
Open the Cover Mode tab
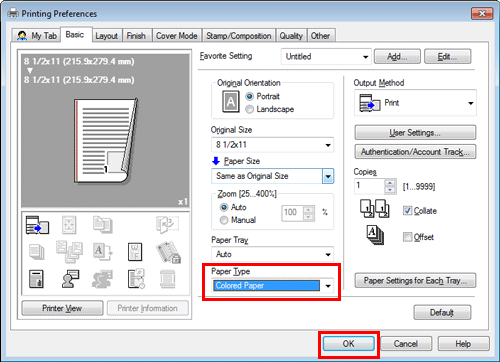point(177,36)
